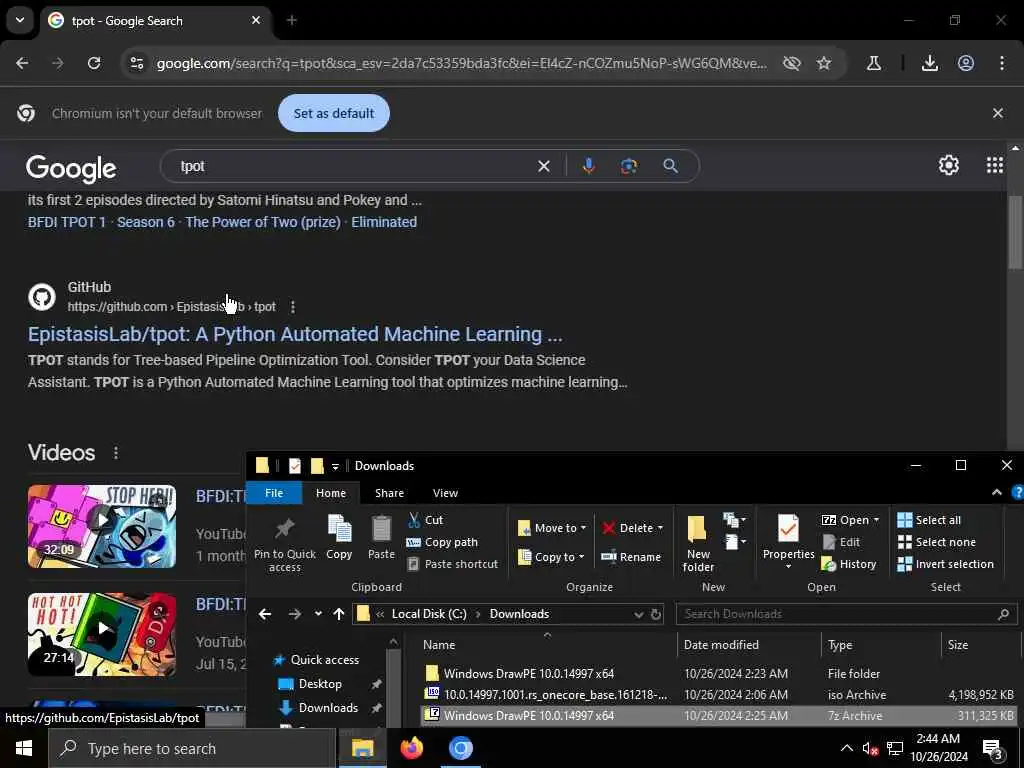The width and height of the screenshot is (1024, 768).
Task: Open recent locations dropdown in Explorer
Action: click(x=318, y=614)
